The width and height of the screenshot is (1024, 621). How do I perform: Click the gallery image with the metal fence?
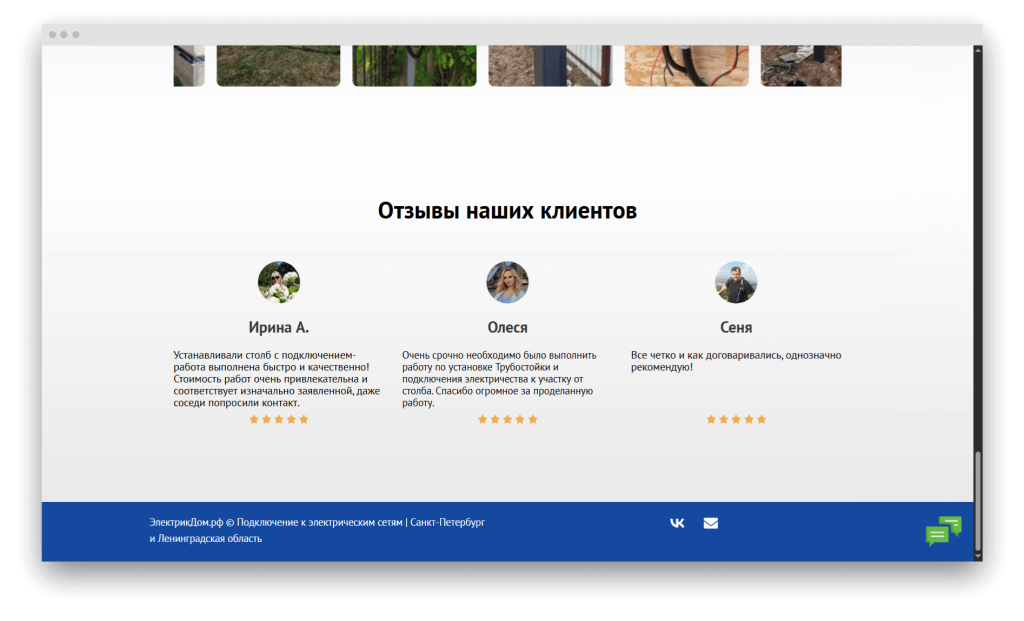coord(550,64)
